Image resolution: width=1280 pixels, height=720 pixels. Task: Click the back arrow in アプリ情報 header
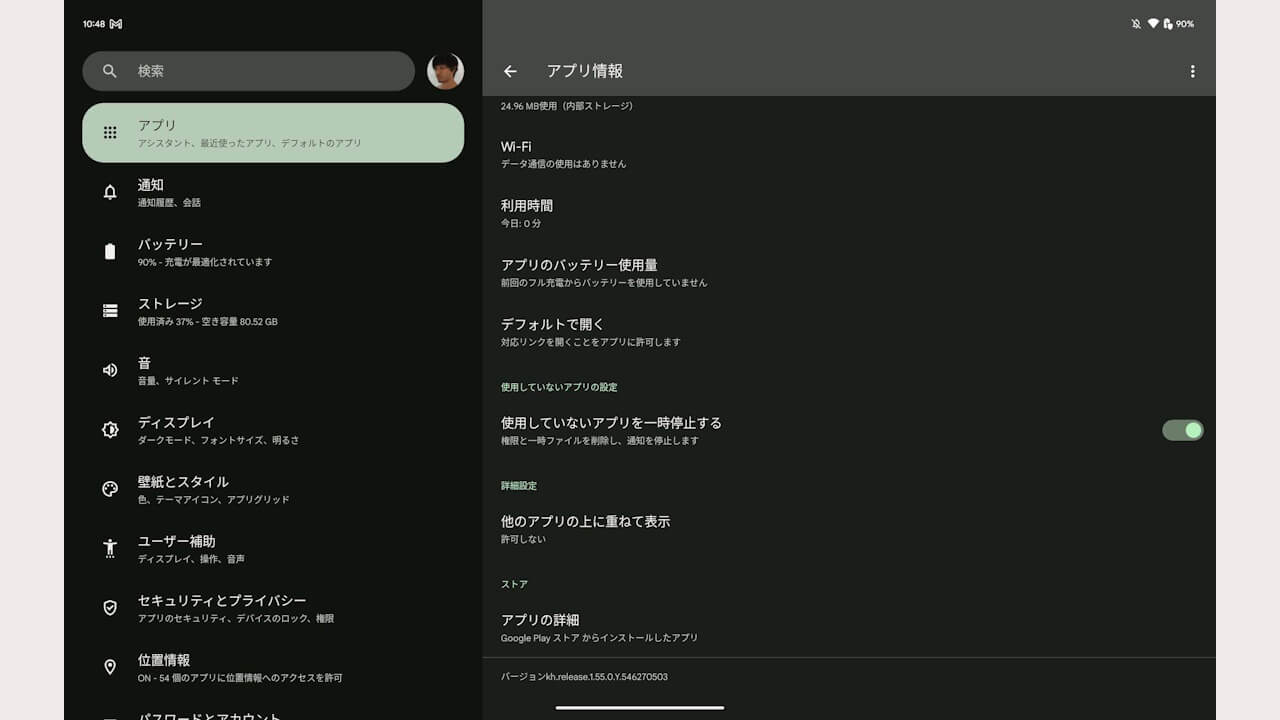coord(510,71)
